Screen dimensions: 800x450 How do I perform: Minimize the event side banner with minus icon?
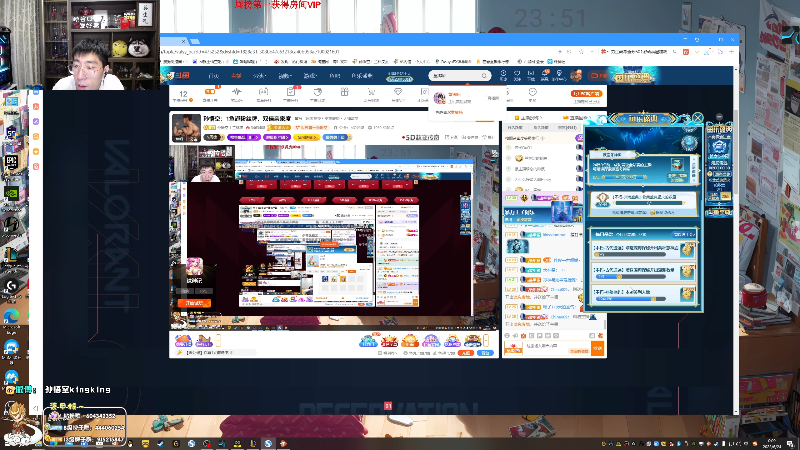719,117
